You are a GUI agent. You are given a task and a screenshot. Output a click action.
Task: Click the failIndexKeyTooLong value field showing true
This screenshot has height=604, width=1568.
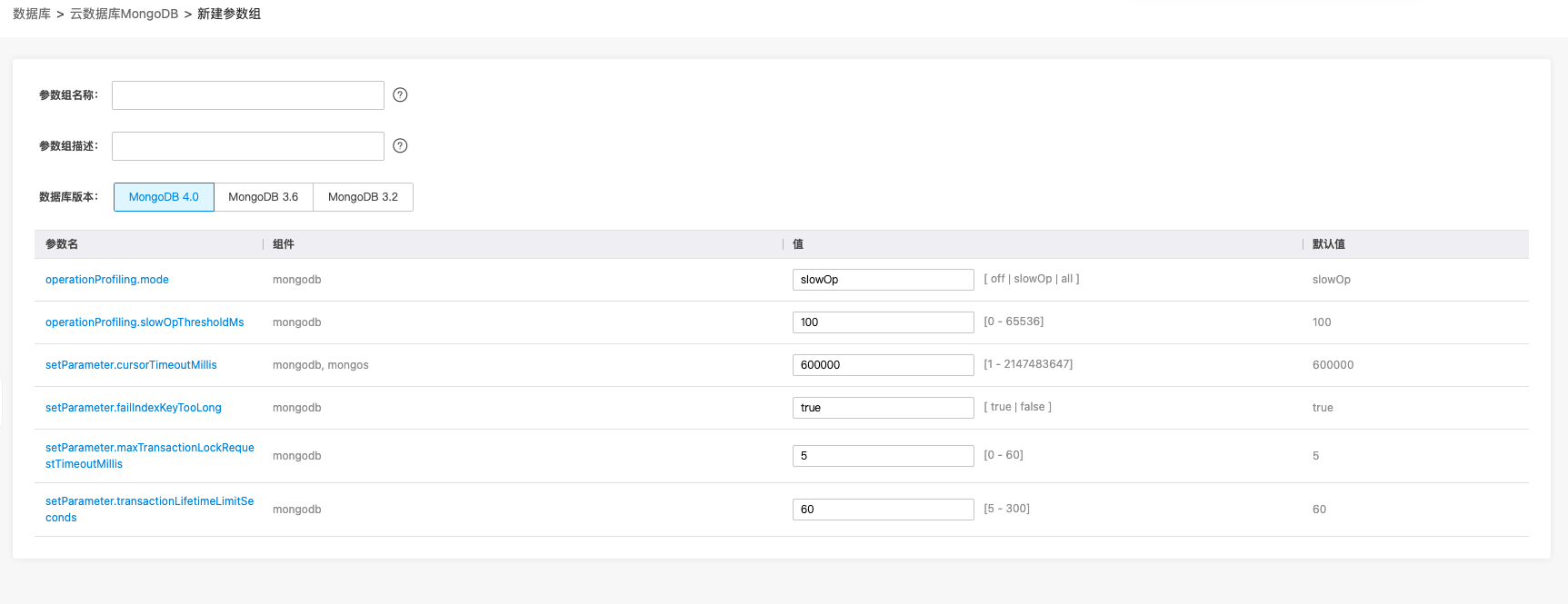pyautogui.click(x=883, y=408)
